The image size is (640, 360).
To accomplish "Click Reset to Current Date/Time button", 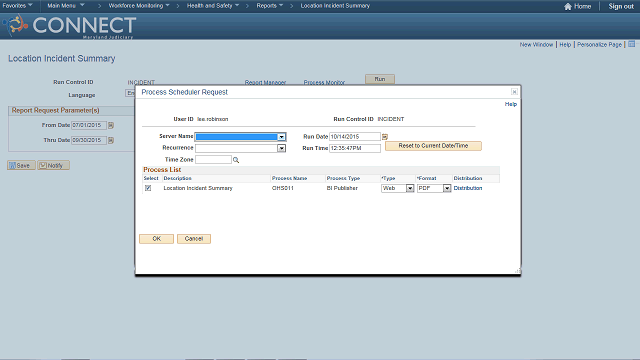I will point(433,146).
